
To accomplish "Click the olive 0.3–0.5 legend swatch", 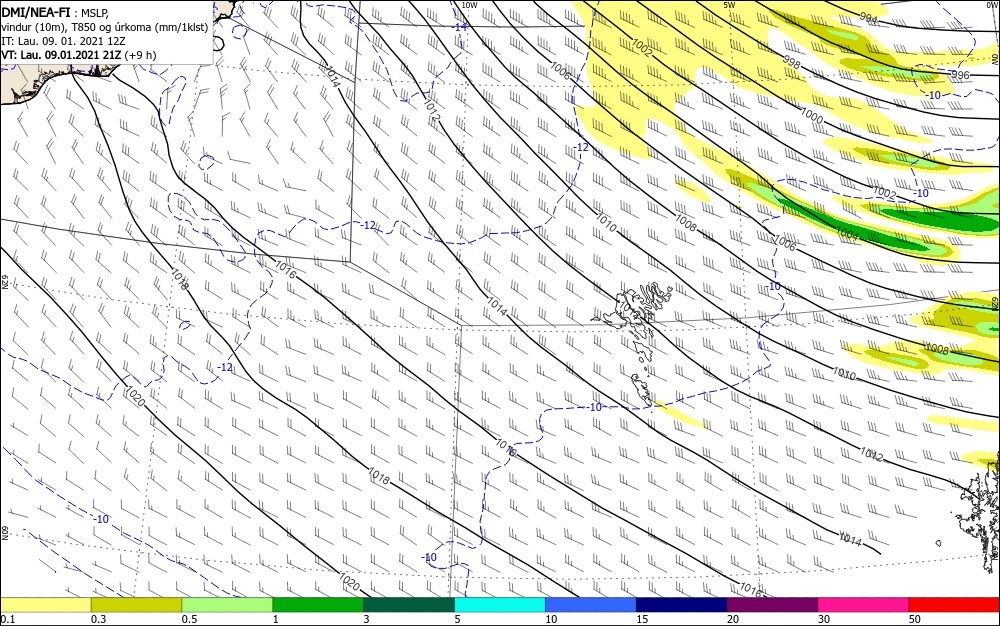I will 136,605.
